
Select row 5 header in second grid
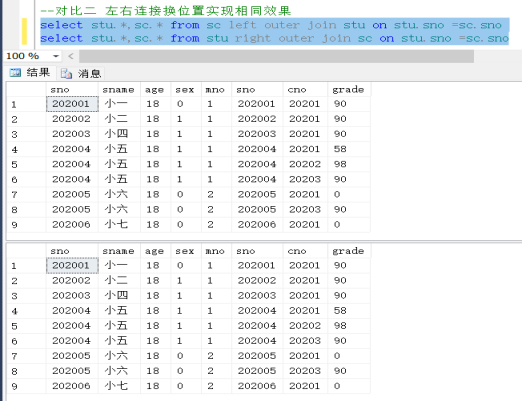(26, 326)
